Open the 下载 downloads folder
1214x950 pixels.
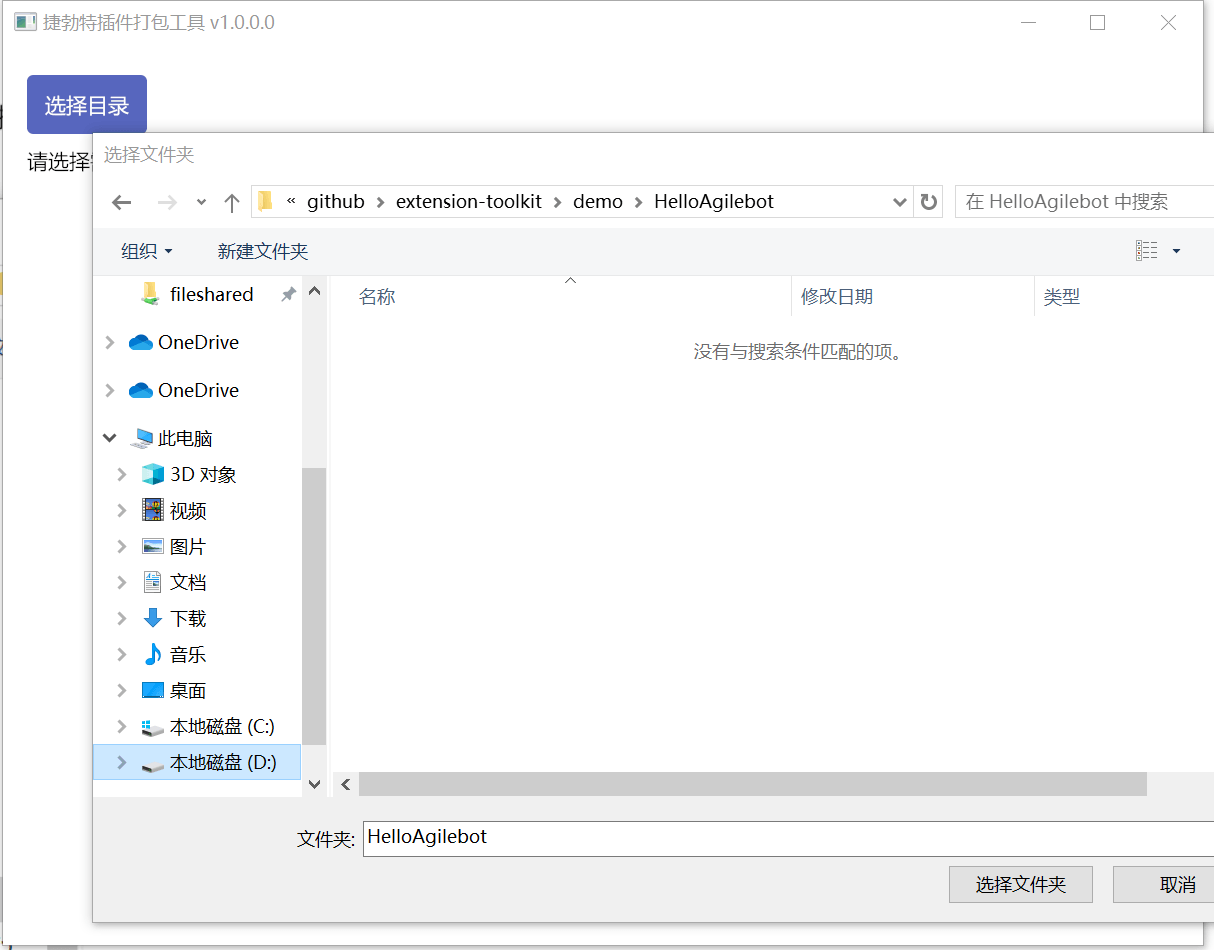(x=187, y=618)
